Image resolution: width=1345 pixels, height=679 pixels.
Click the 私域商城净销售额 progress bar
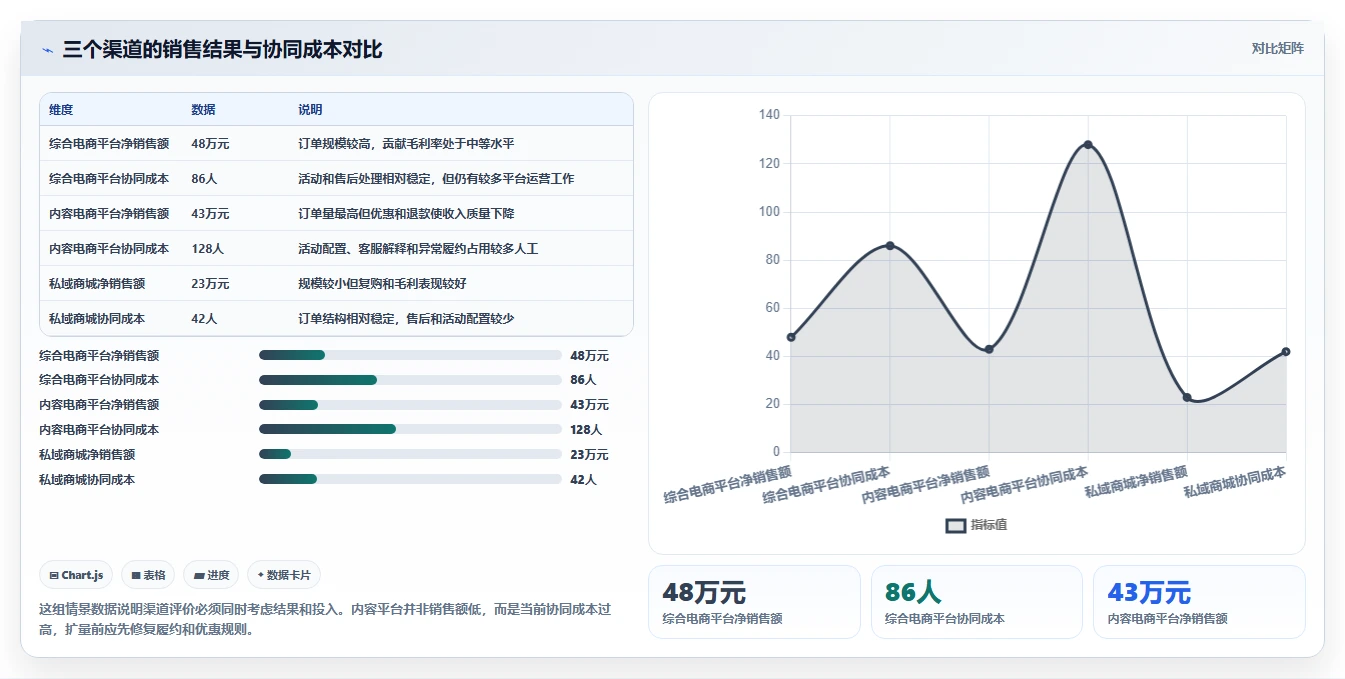[x=410, y=454]
